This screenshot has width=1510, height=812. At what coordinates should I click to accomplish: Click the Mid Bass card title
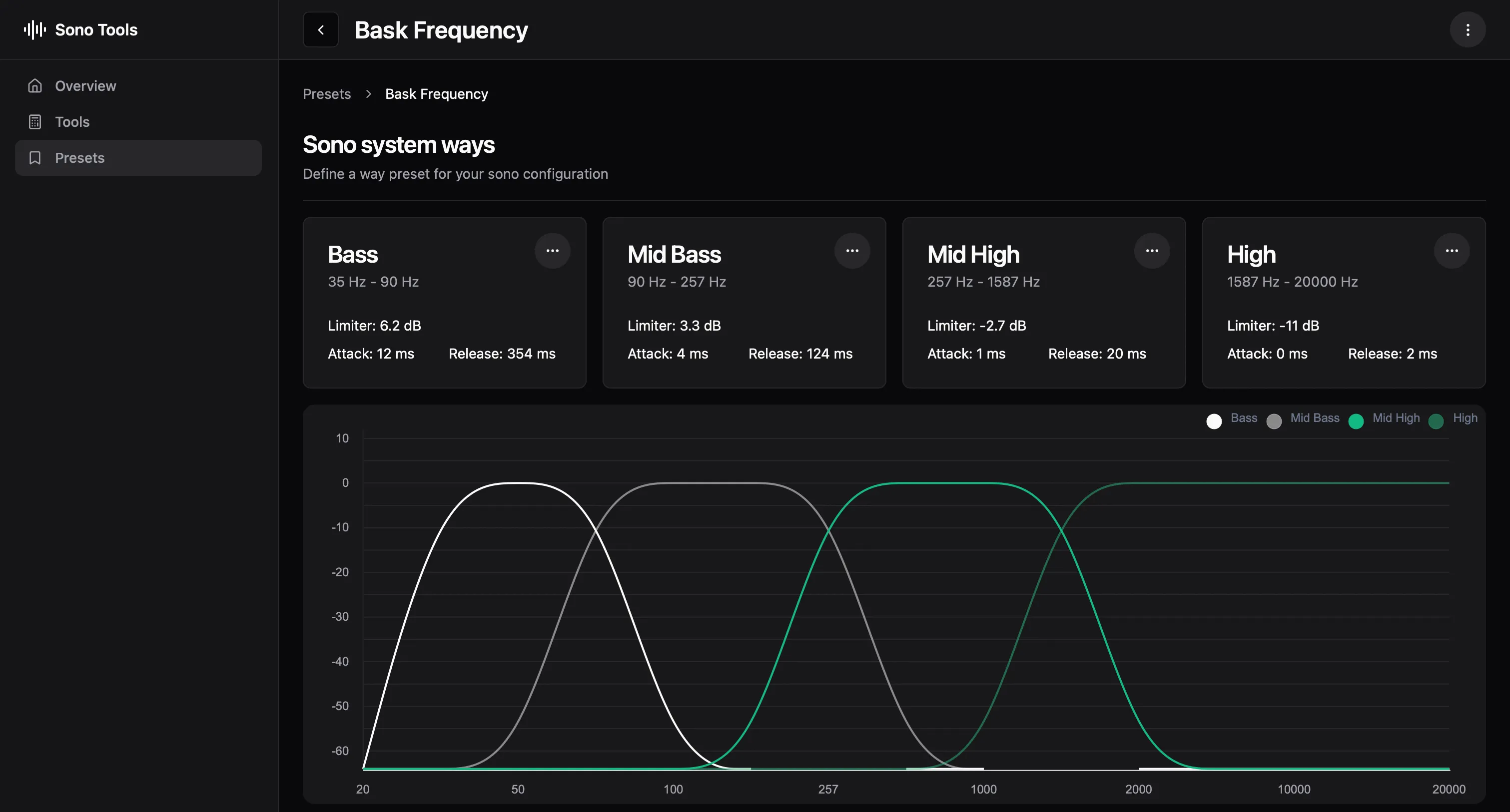[x=674, y=254]
